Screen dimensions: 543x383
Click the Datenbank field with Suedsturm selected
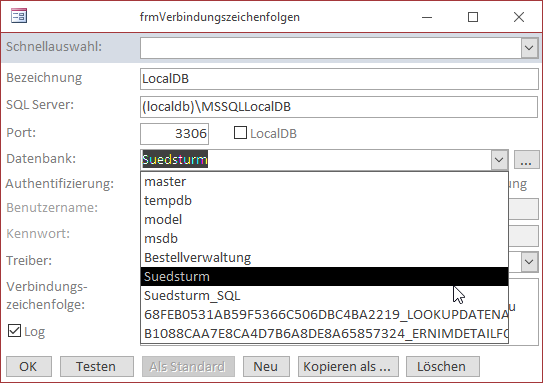316,160
